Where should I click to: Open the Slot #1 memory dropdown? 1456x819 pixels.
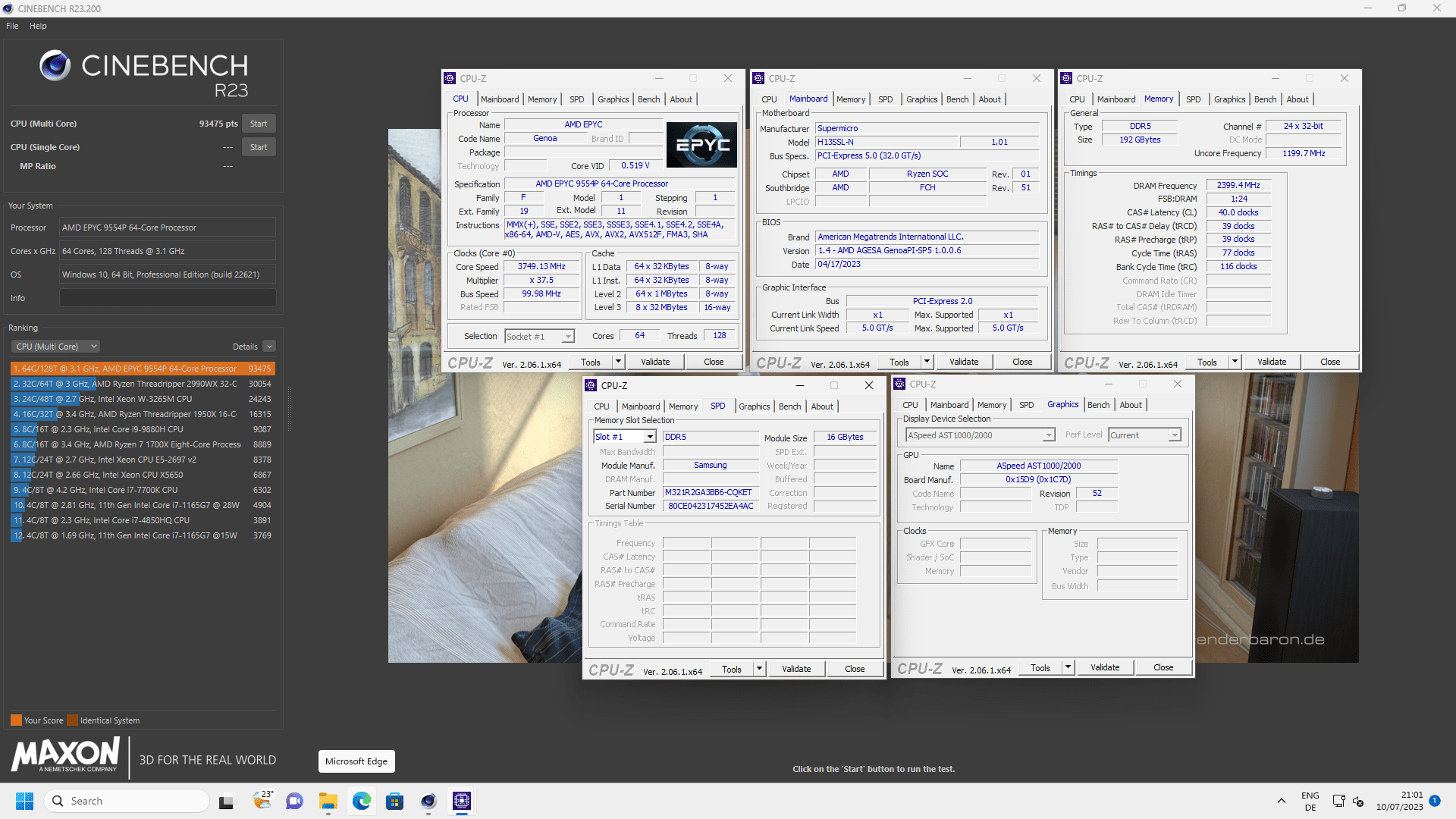650,437
